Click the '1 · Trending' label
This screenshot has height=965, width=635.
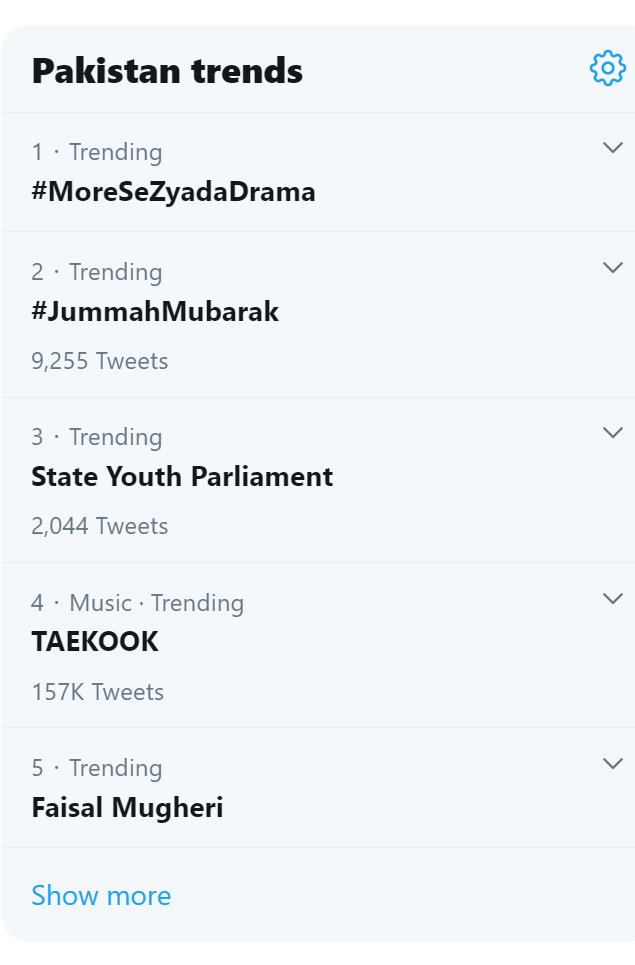(97, 152)
